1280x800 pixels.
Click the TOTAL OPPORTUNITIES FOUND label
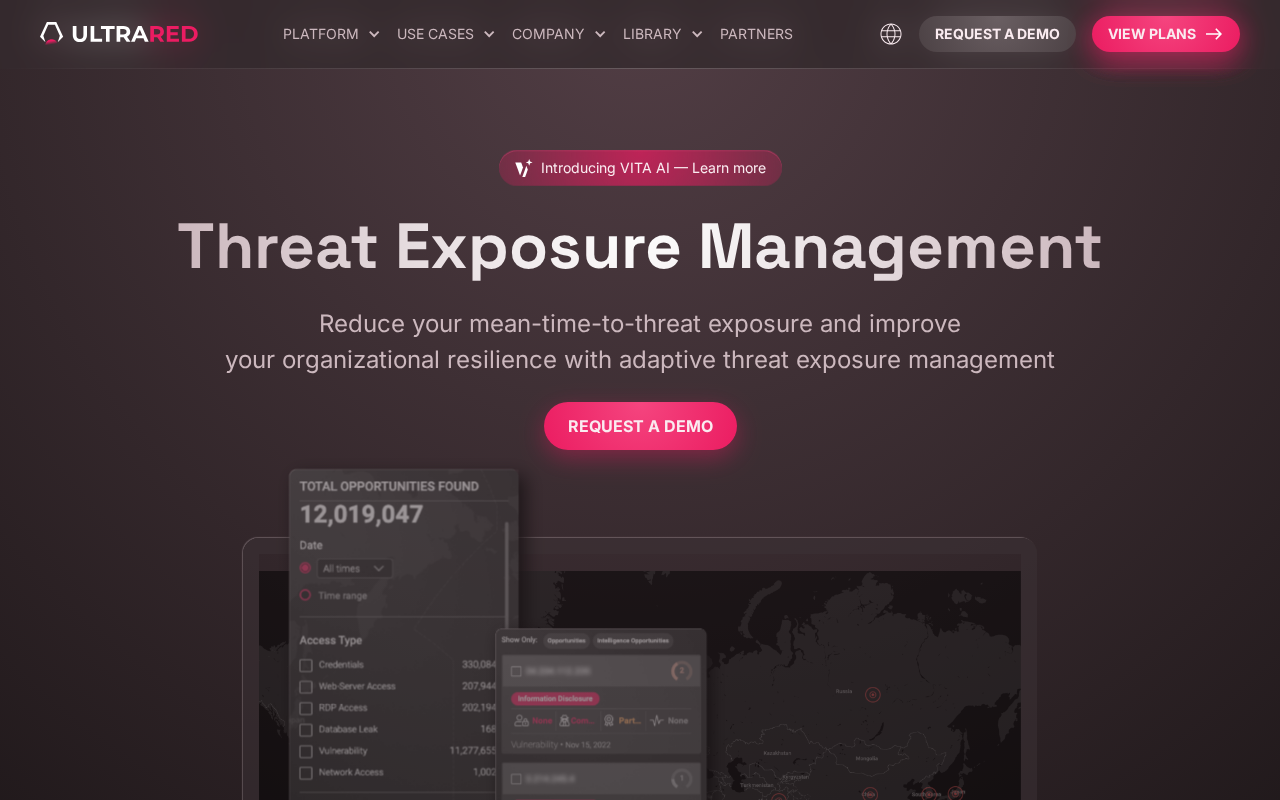tap(389, 487)
